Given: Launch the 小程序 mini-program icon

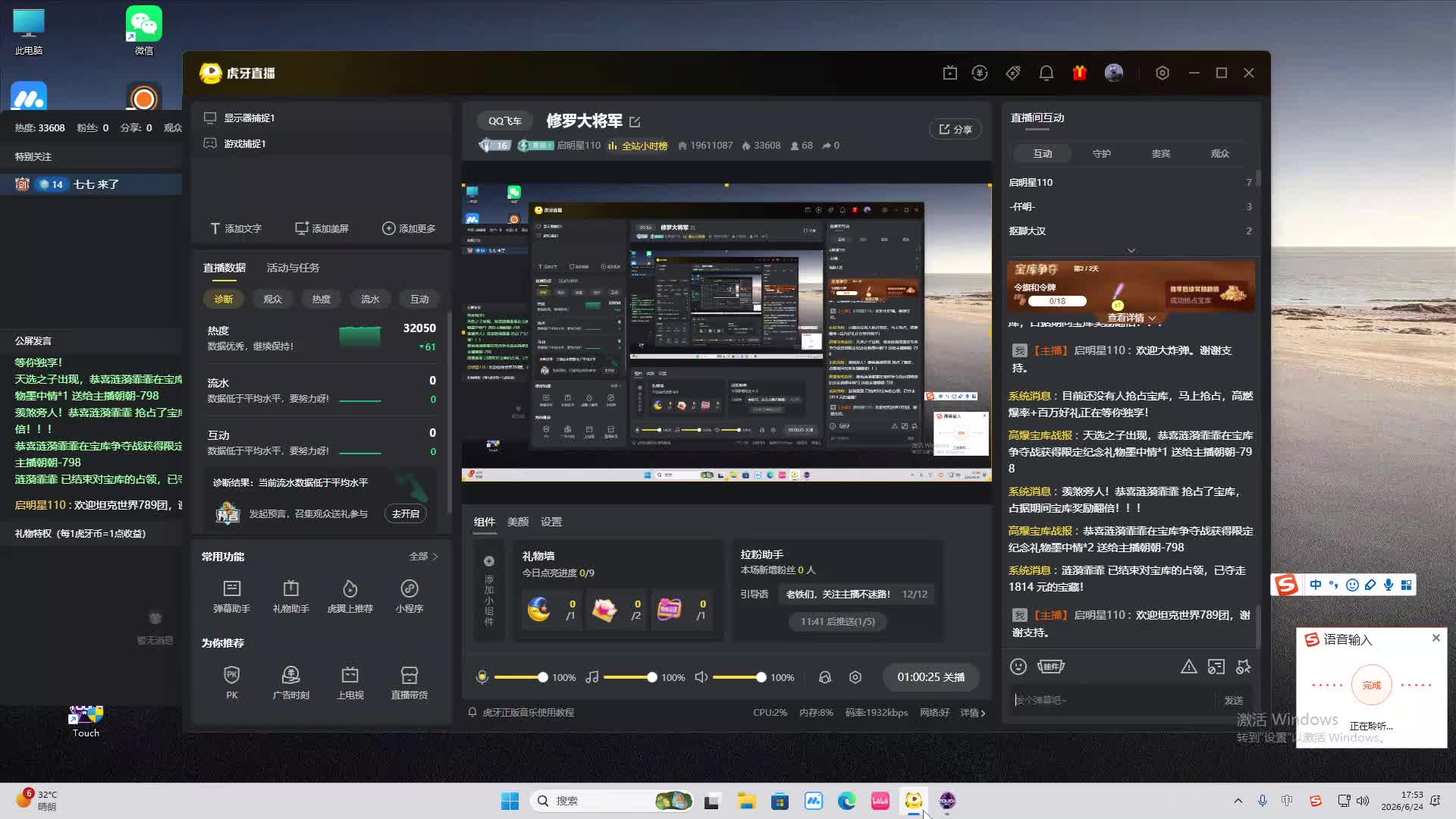Looking at the screenshot, I should click(409, 596).
